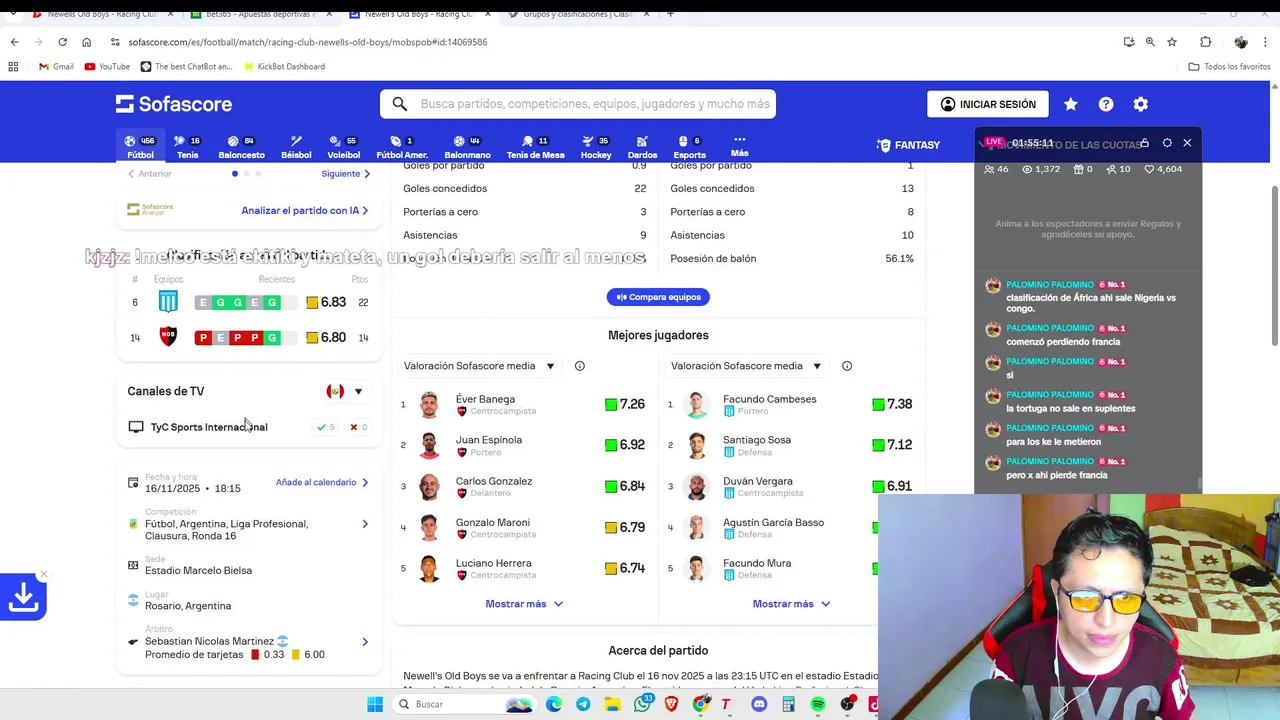Reload the page with browser refresh icon

62,42
